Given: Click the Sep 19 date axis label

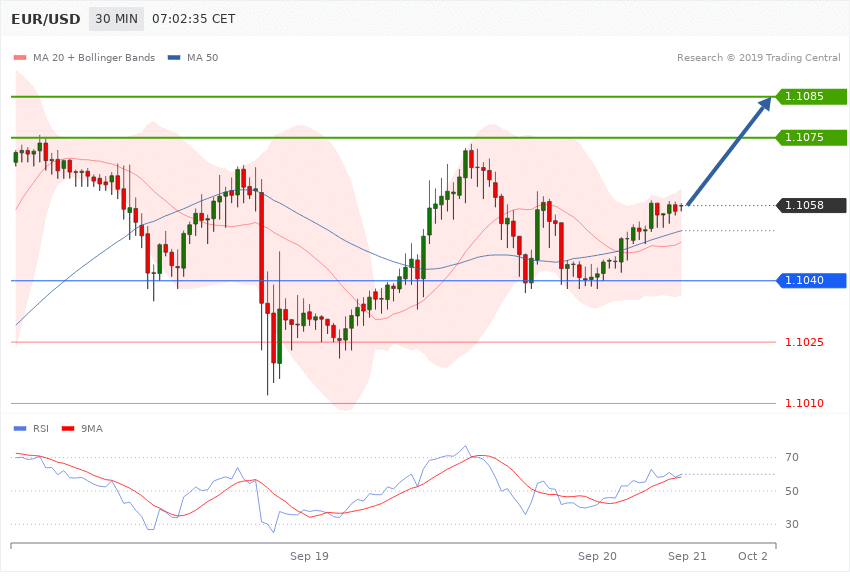Looking at the screenshot, I should pos(309,556).
